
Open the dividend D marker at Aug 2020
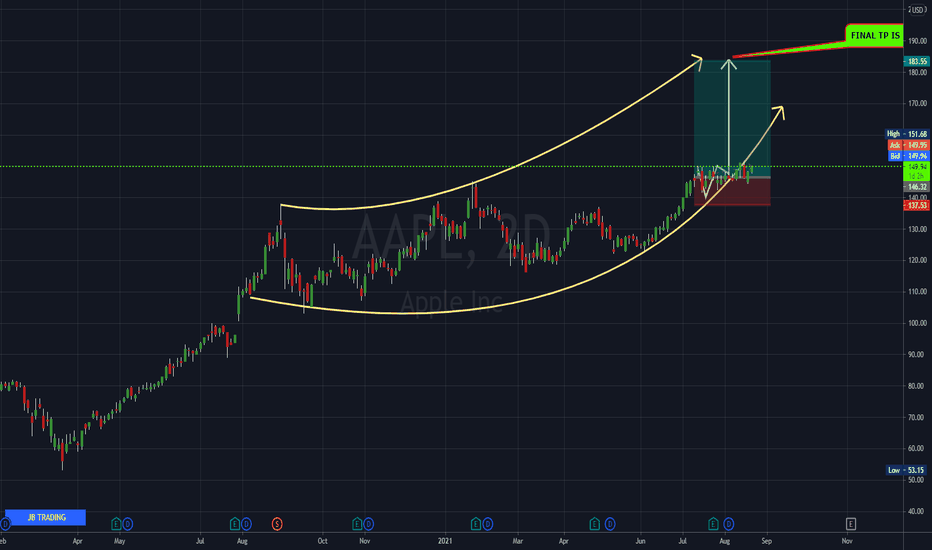(246, 524)
